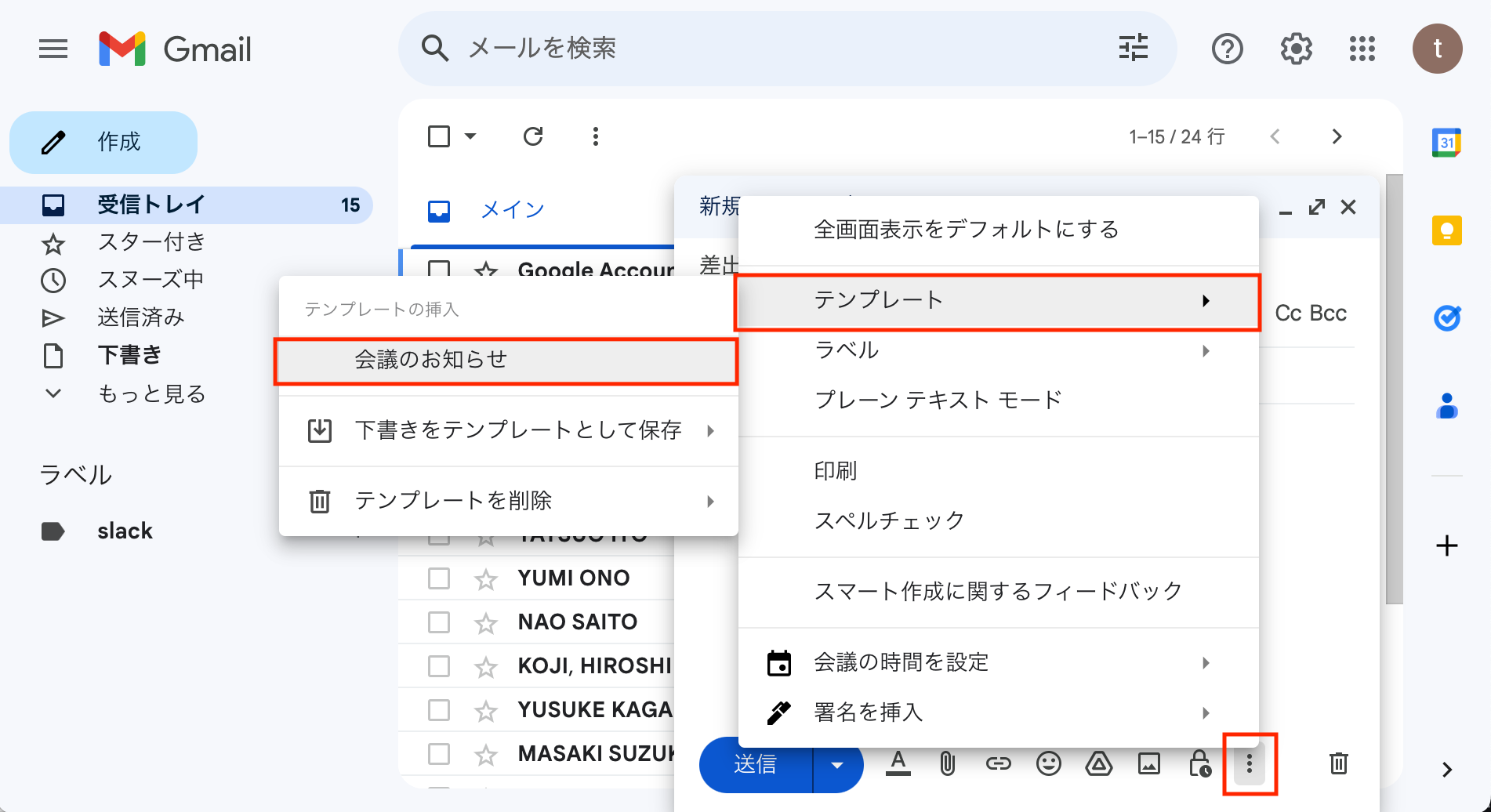Go to the next page of mail
Viewport: 1491px width, 812px height.
click(x=1337, y=136)
